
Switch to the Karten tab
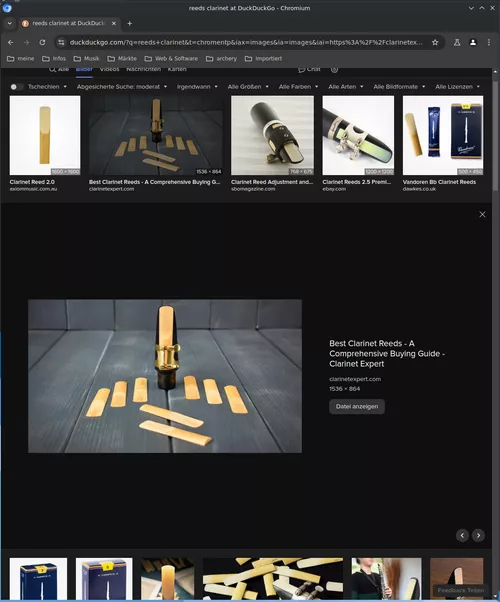(x=177, y=70)
